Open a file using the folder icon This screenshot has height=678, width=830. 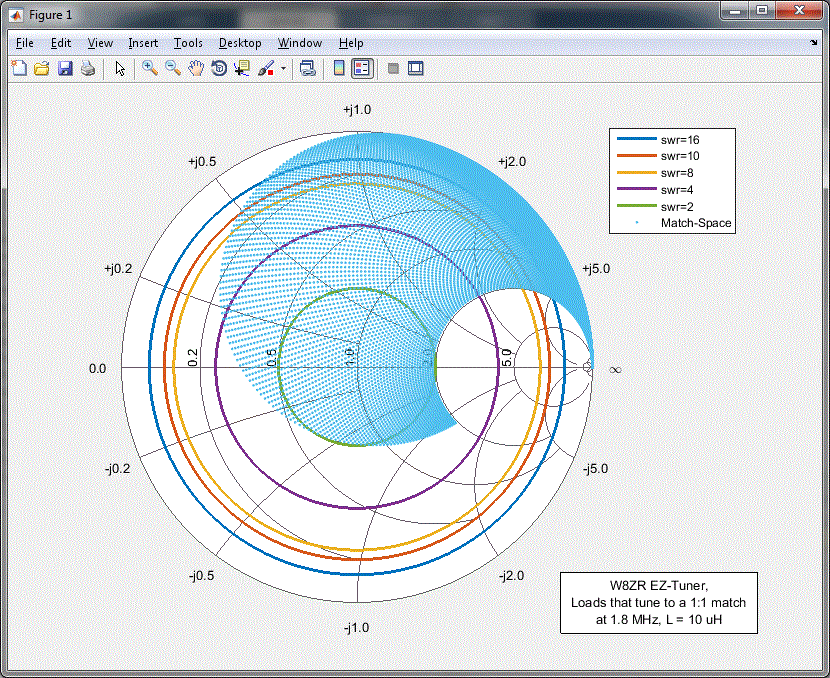click(42, 68)
